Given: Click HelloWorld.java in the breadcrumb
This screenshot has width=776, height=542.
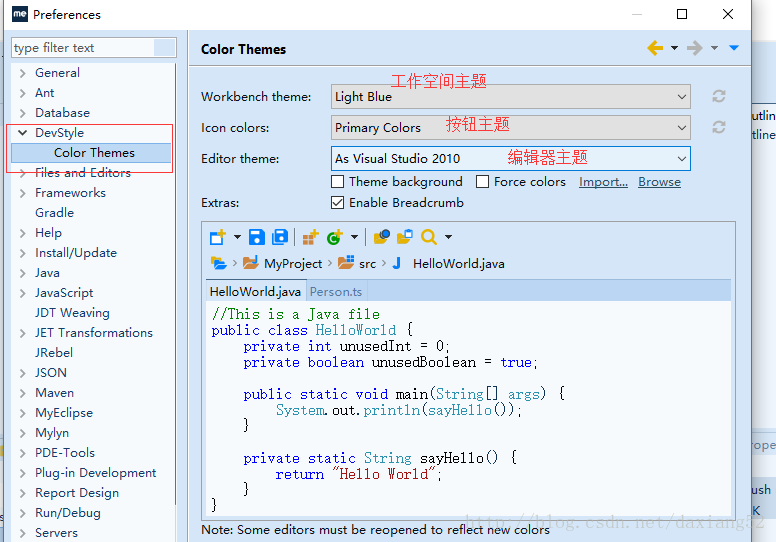Looking at the screenshot, I should pyautogui.click(x=459, y=264).
